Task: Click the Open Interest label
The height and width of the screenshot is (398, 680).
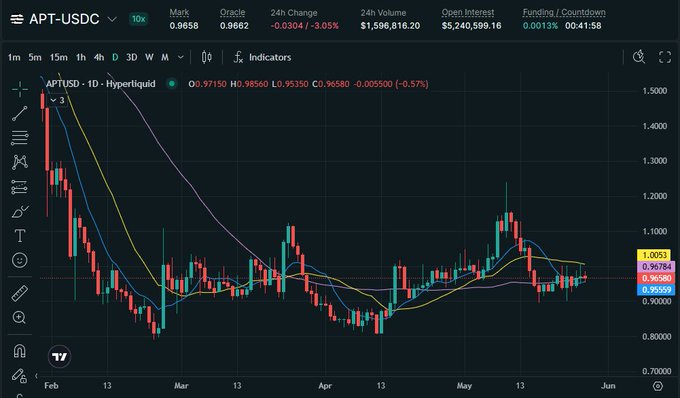Action: [x=468, y=13]
